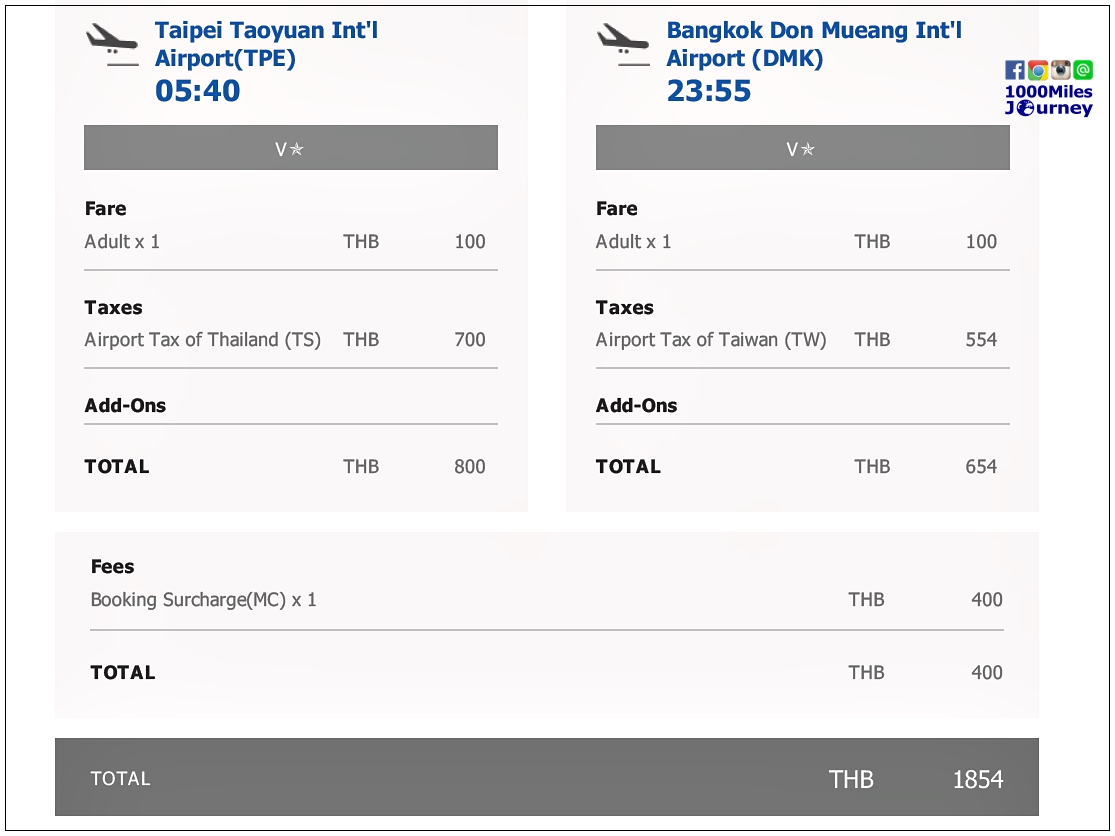Click the Airport Tax of Taiwan (TW) row
The width and height of the screenshot is (1115, 836).
(x=796, y=340)
